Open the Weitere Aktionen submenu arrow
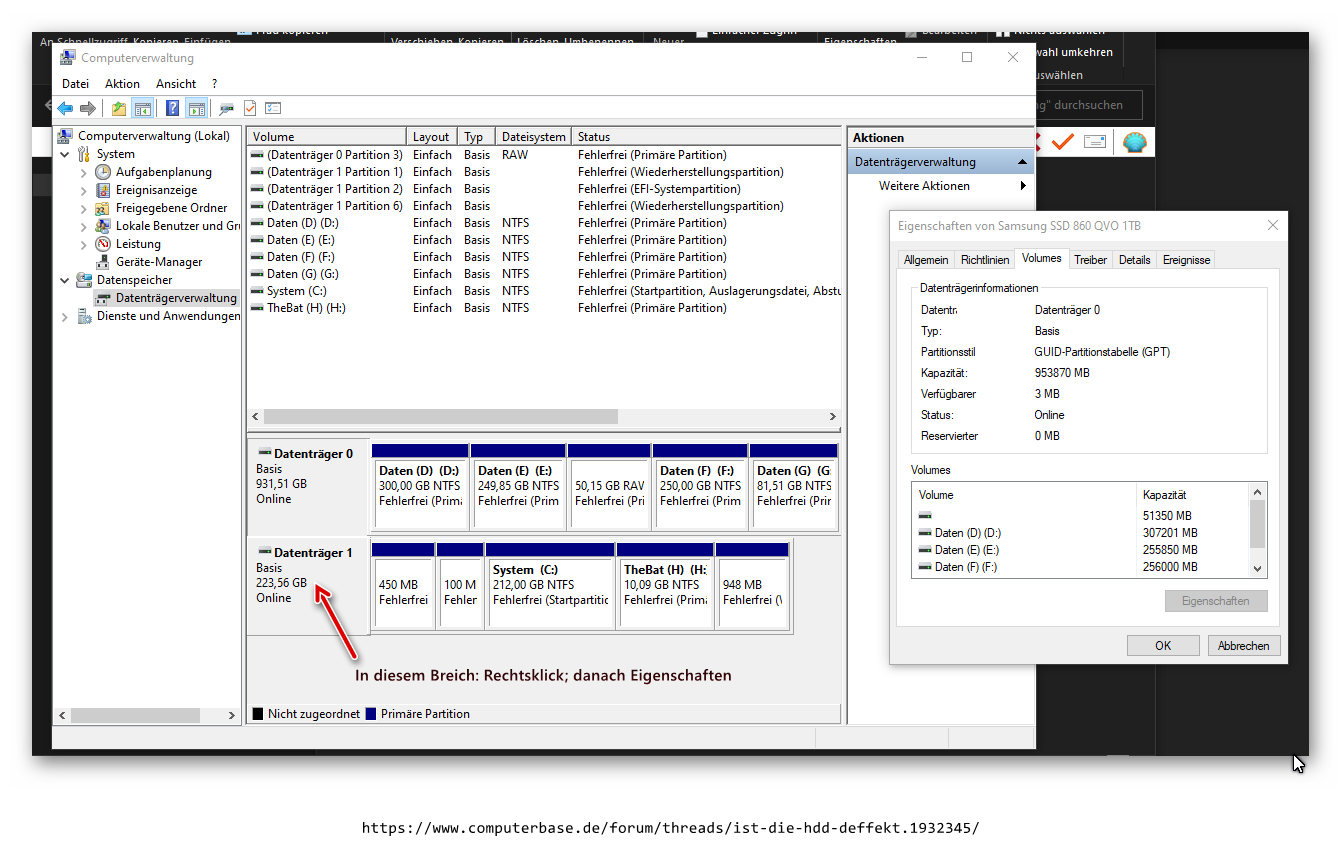The width and height of the screenshot is (1341, 868). coord(1023,186)
